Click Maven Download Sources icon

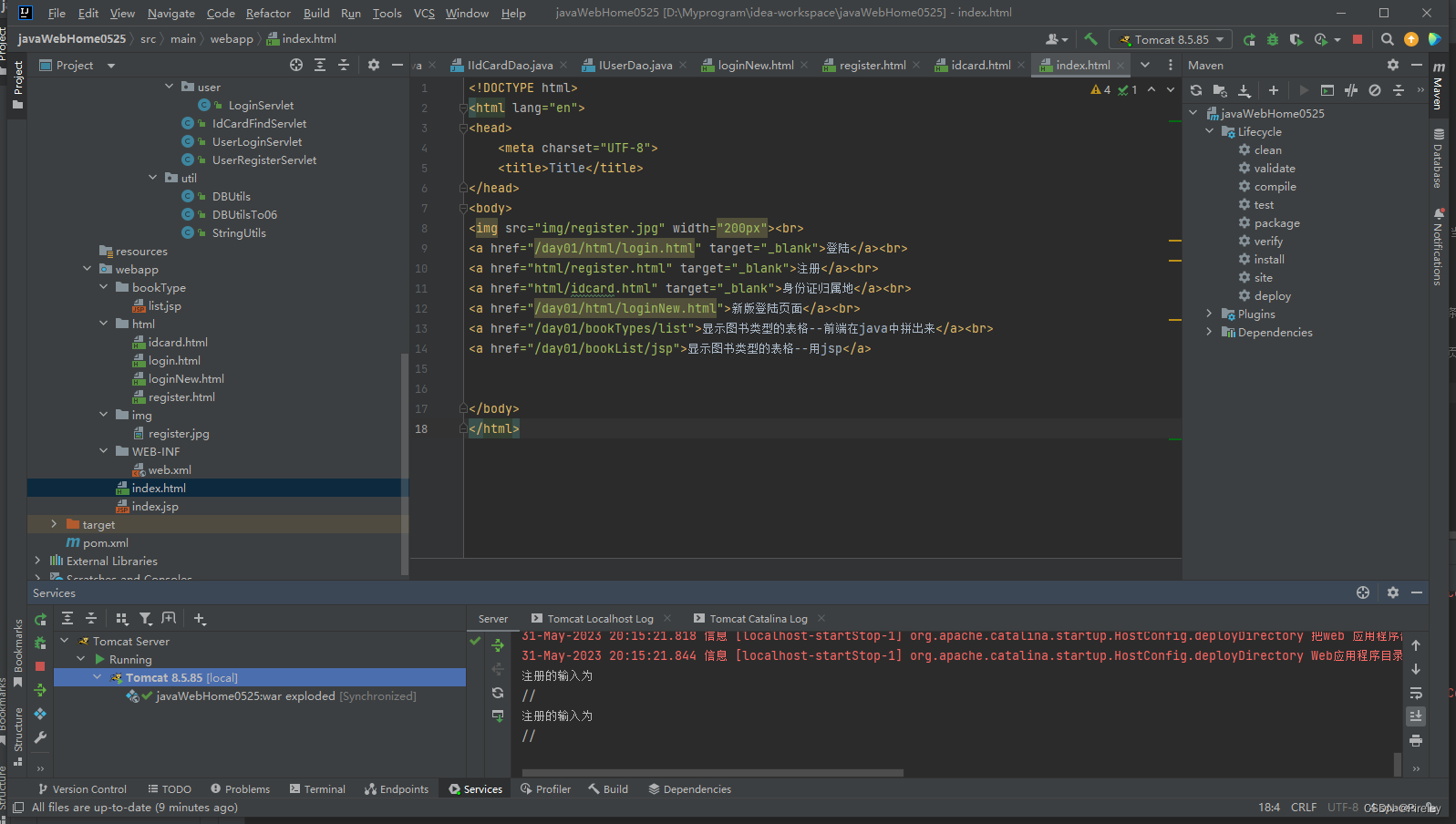point(1244,90)
